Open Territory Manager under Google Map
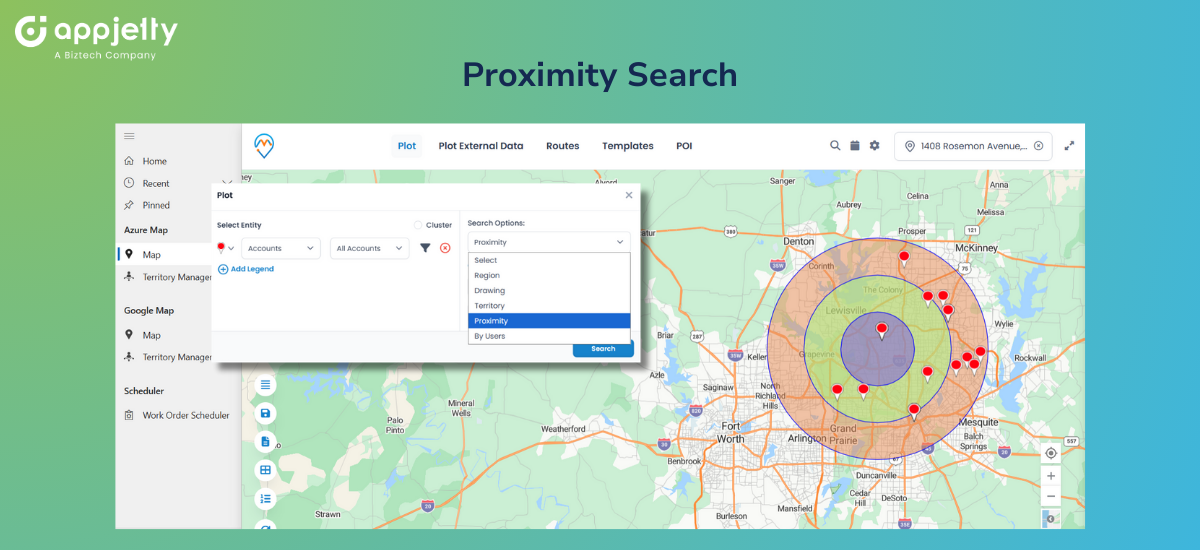This screenshot has width=1200, height=550. coord(167,357)
